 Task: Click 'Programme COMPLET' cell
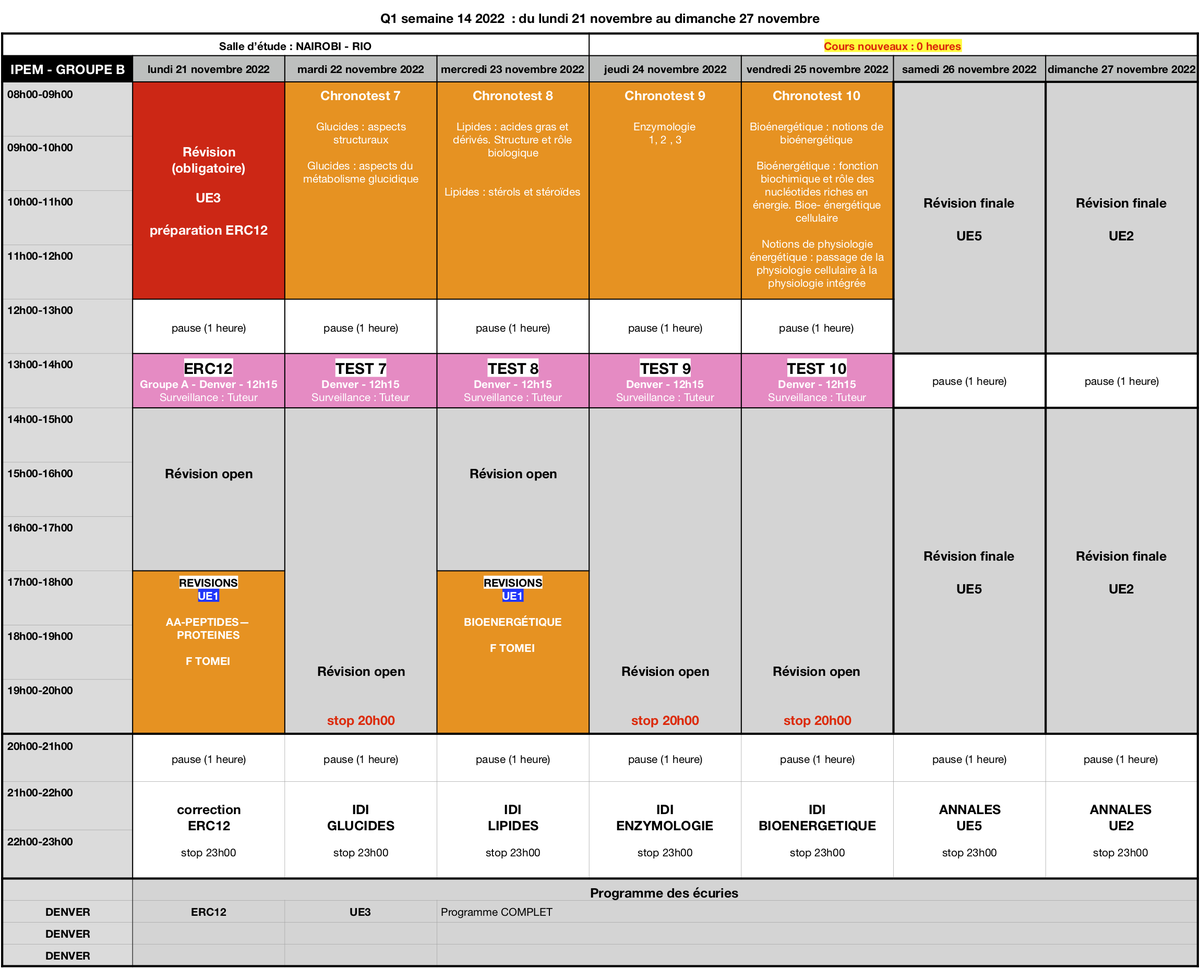tap(816, 912)
